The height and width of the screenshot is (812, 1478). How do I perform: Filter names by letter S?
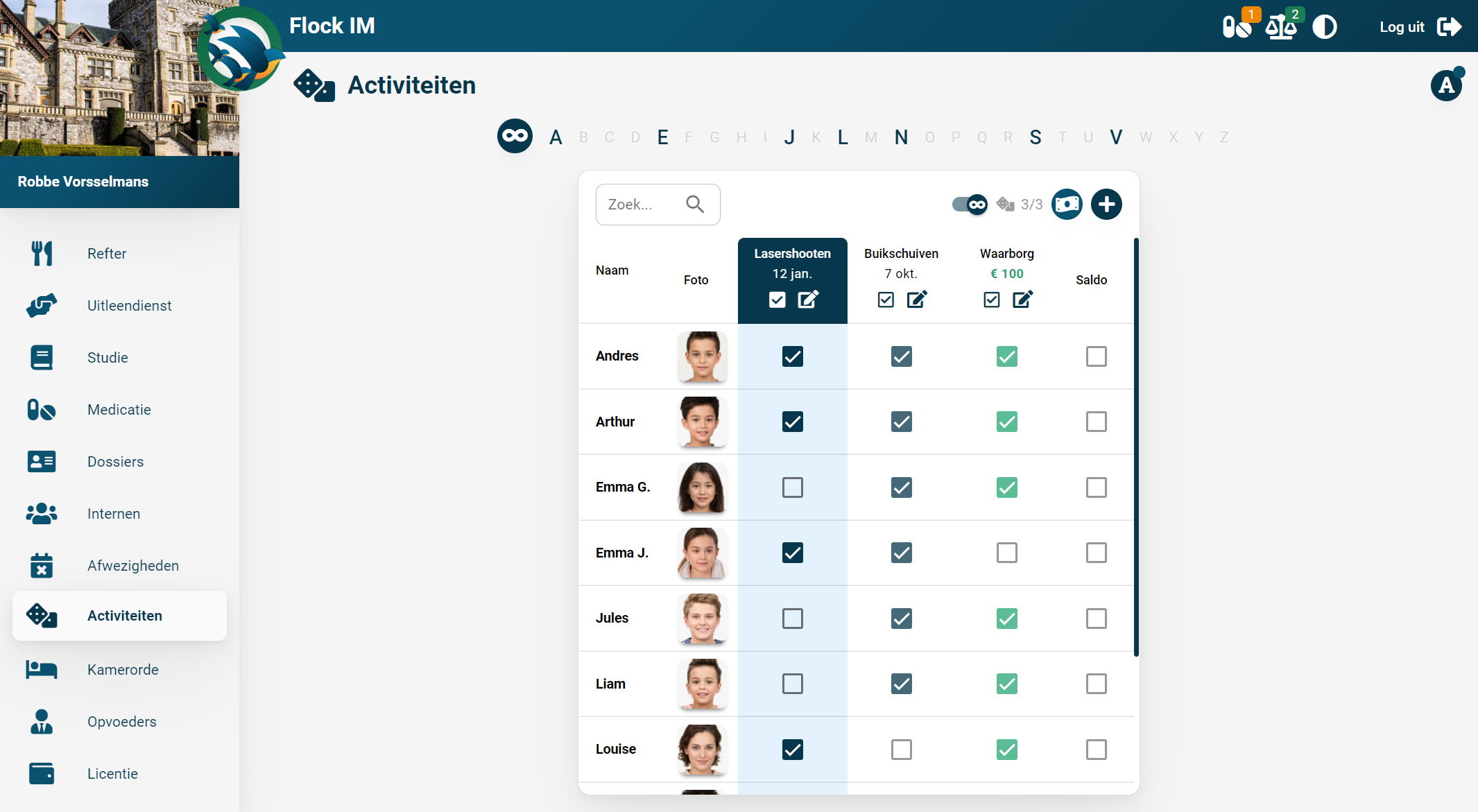1035,137
